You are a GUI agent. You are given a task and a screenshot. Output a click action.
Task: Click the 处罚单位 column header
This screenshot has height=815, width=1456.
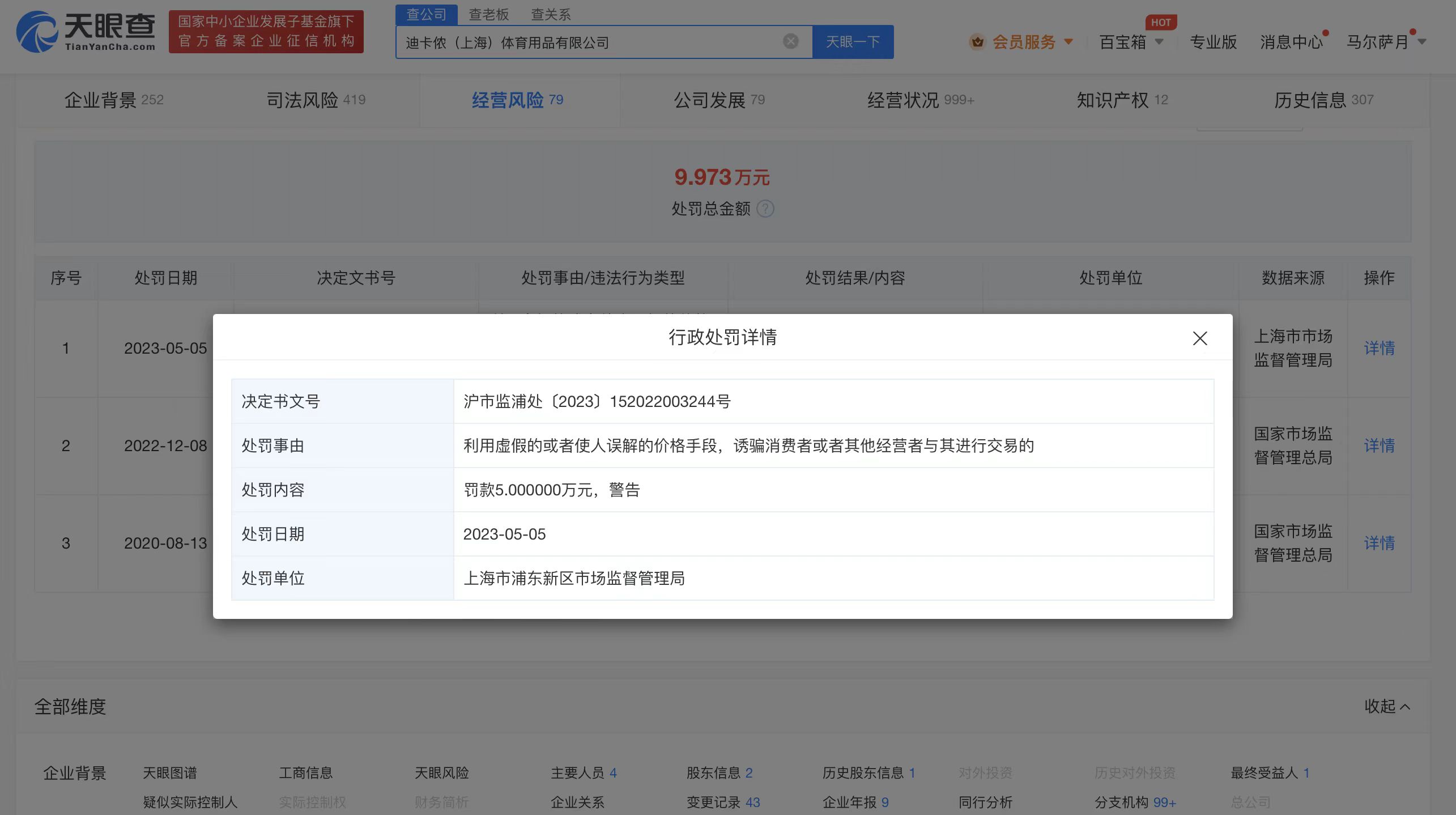[1110, 278]
